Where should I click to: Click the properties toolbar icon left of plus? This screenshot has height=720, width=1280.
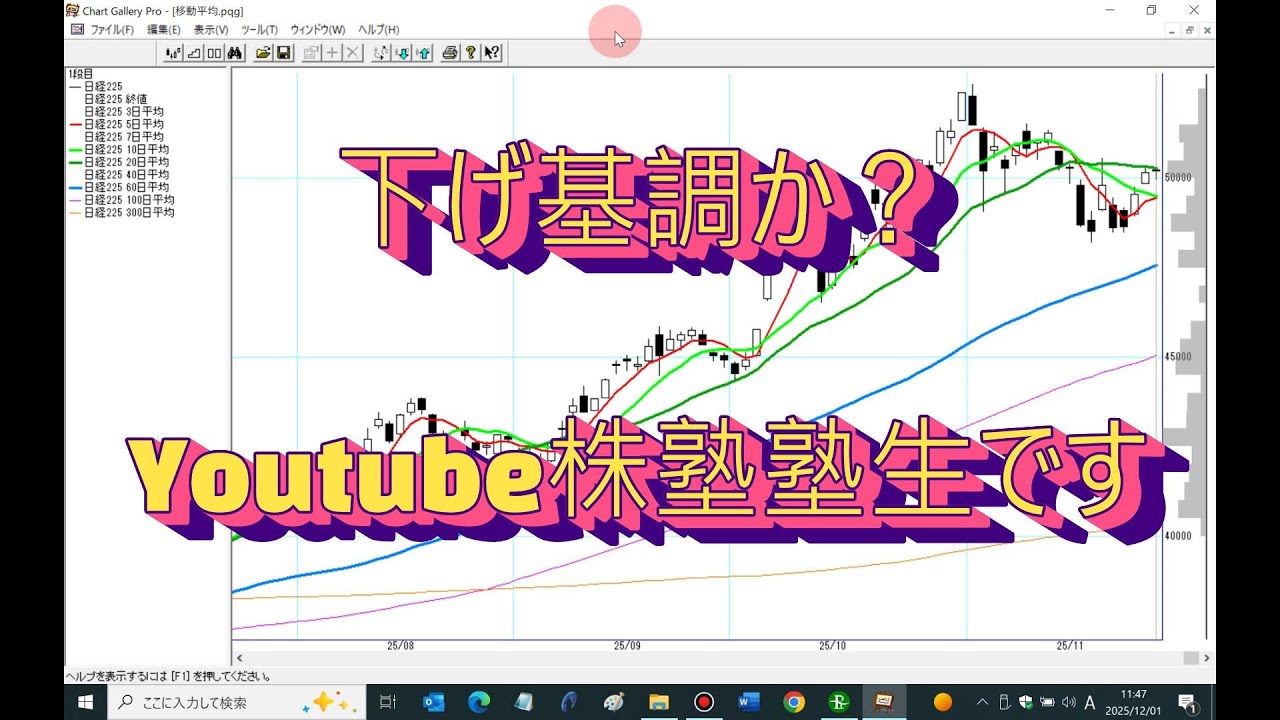click(311, 53)
